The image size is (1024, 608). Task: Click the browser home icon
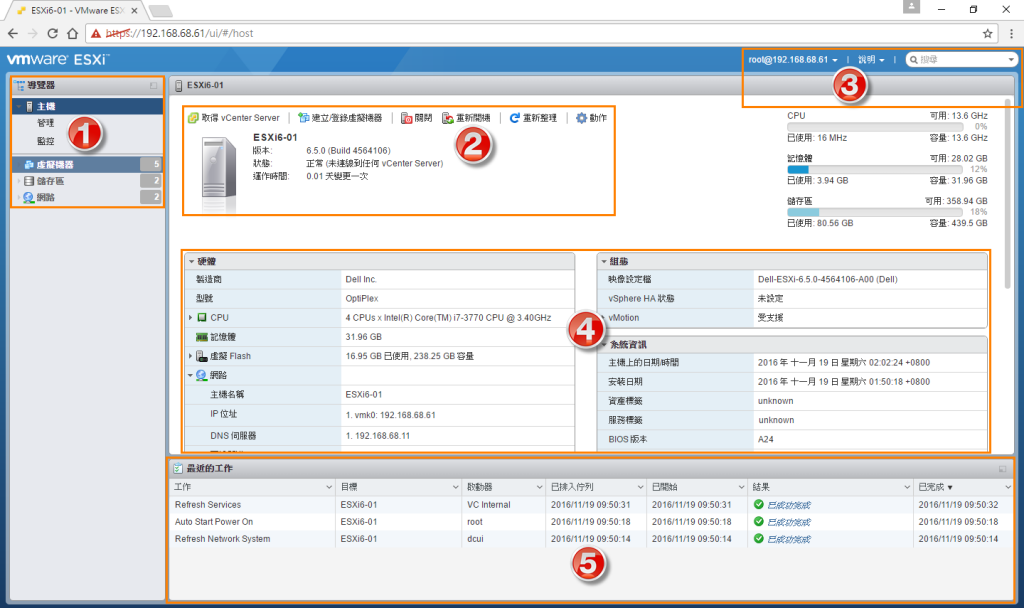click(72, 33)
